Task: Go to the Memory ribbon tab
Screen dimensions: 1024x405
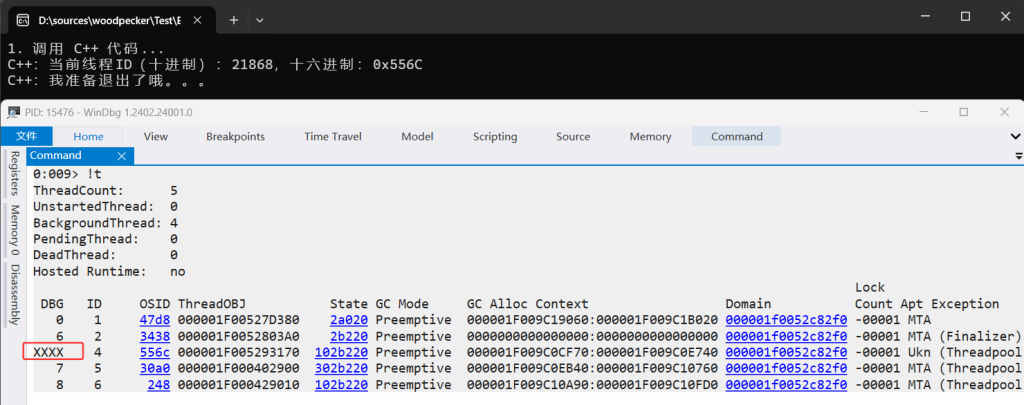Action: [x=650, y=136]
